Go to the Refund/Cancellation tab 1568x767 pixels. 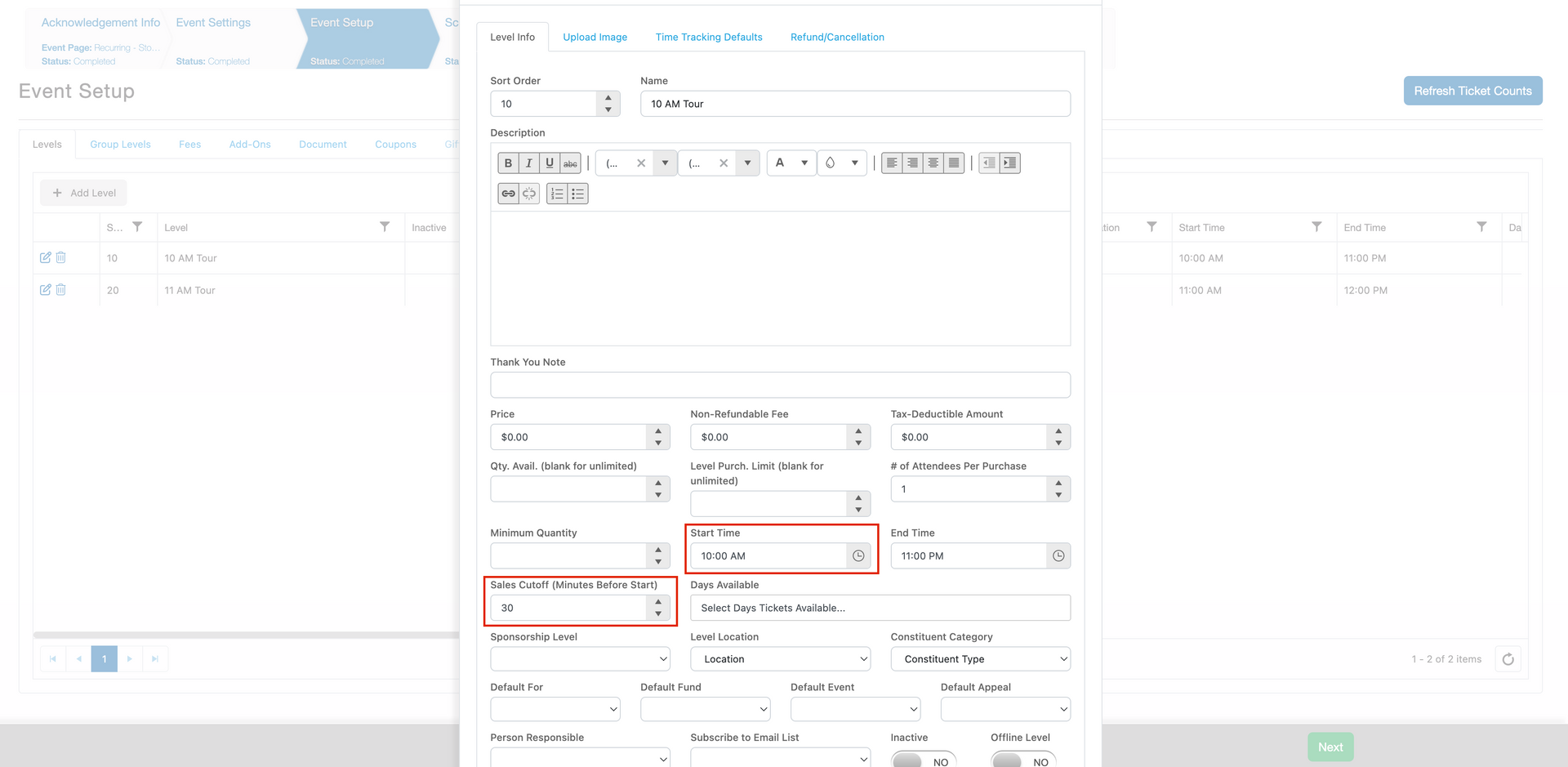point(837,38)
